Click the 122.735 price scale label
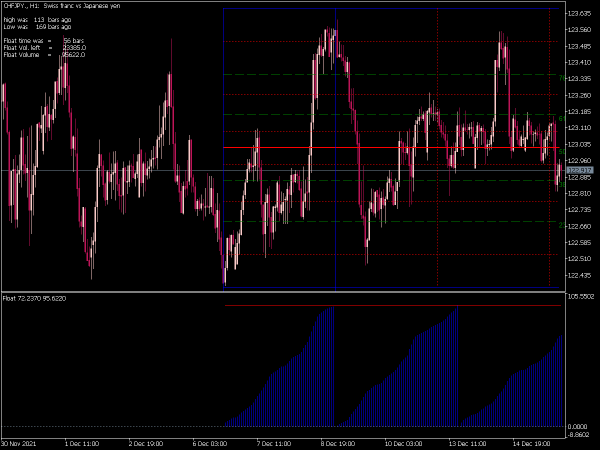Screen dimensions: 600x450 point(579,210)
